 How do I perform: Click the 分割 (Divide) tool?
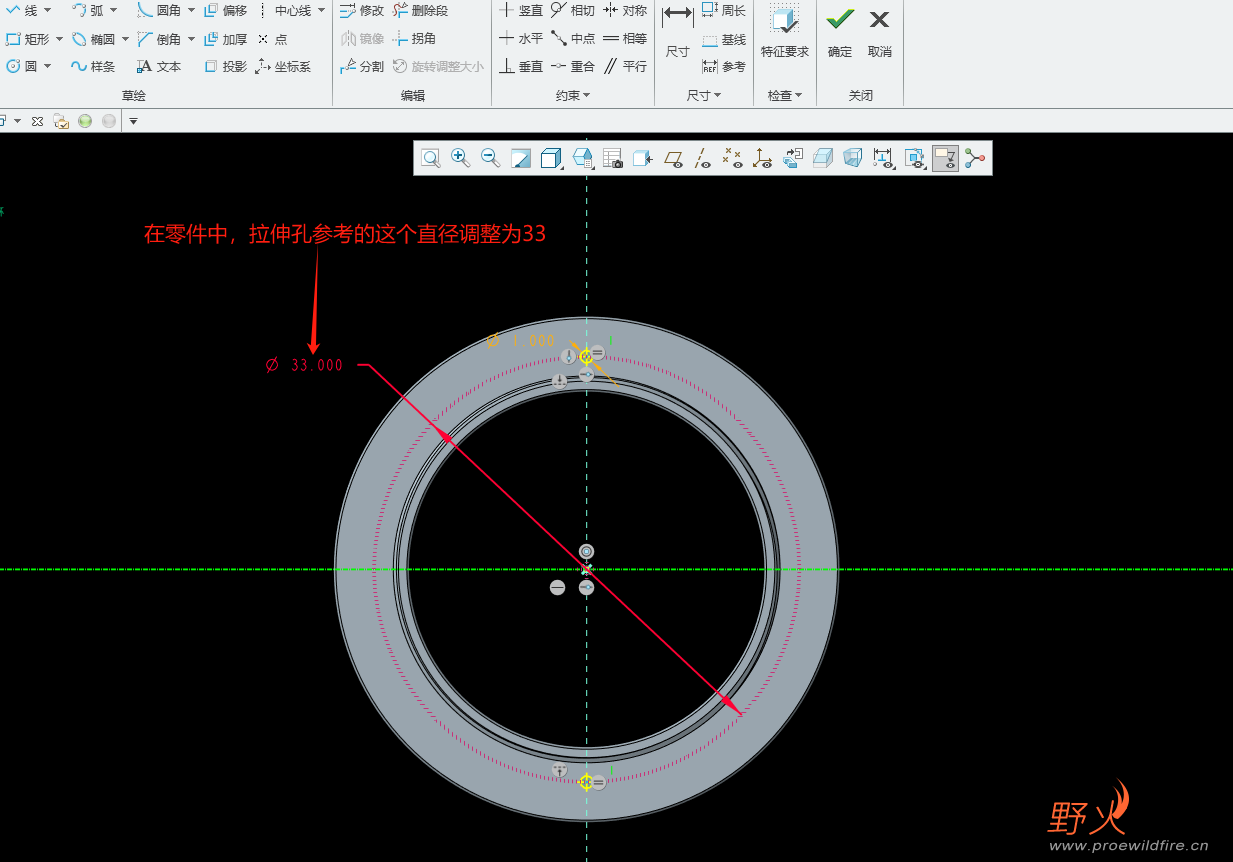pyautogui.click(x=362, y=66)
